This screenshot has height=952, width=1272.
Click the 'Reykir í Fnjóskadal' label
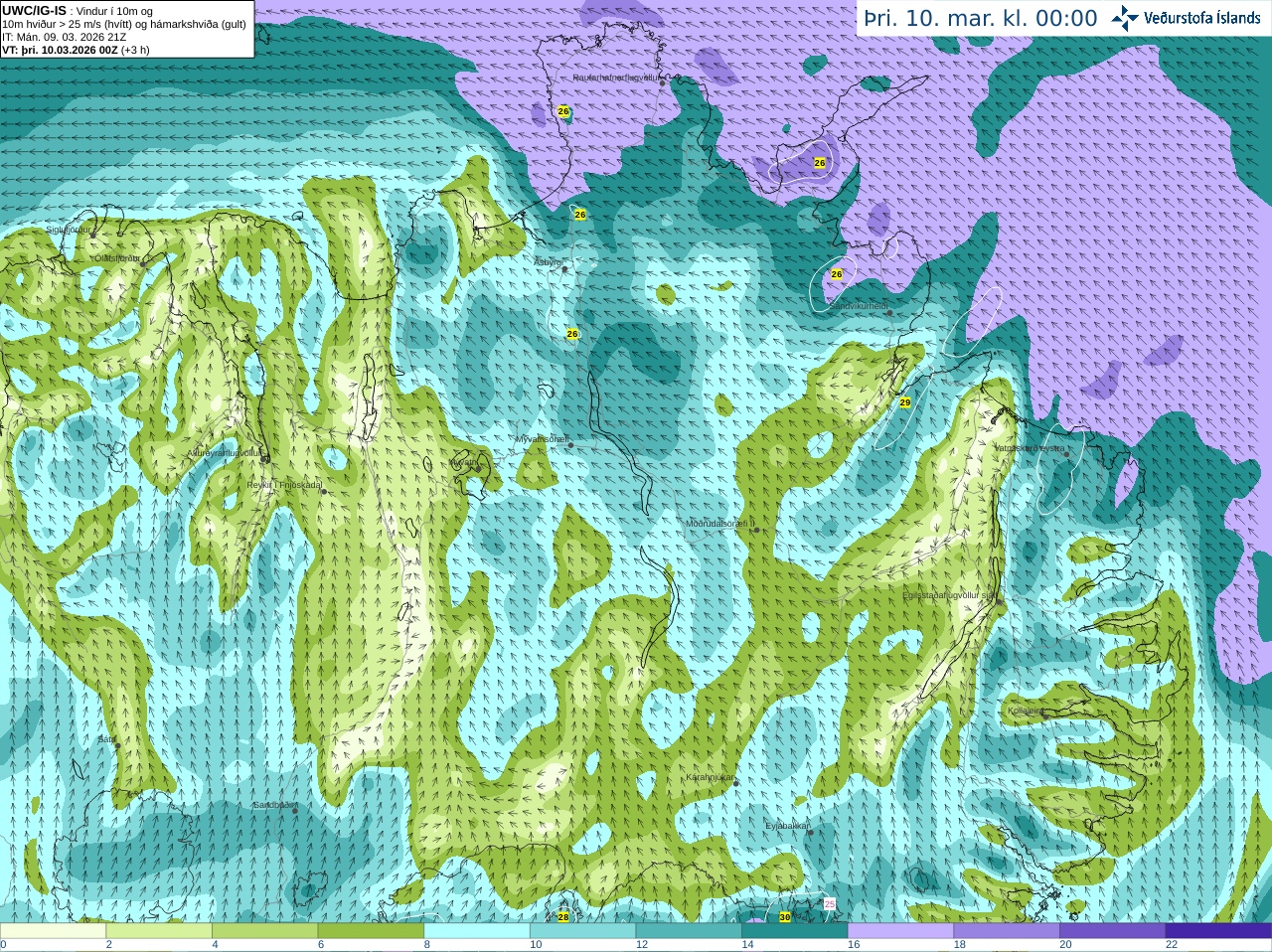coord(284,485)
